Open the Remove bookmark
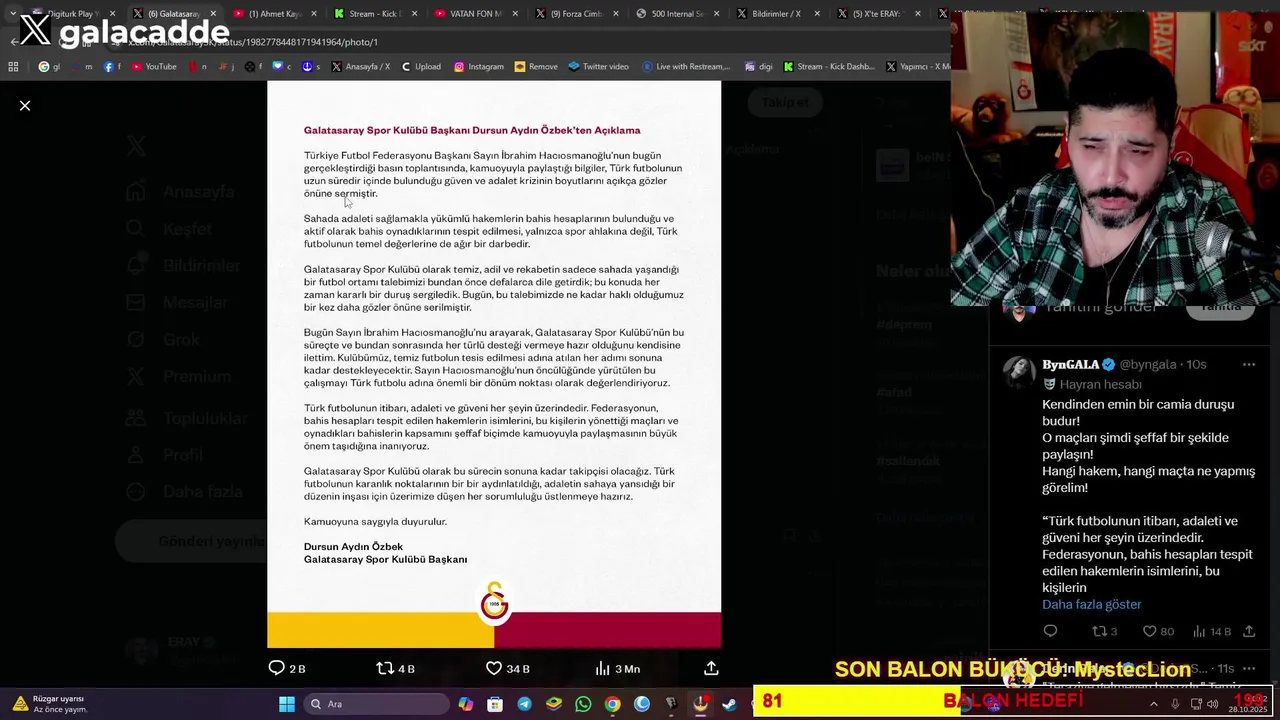The width and height of the screenshot is (1280, 720). point(536,66)
